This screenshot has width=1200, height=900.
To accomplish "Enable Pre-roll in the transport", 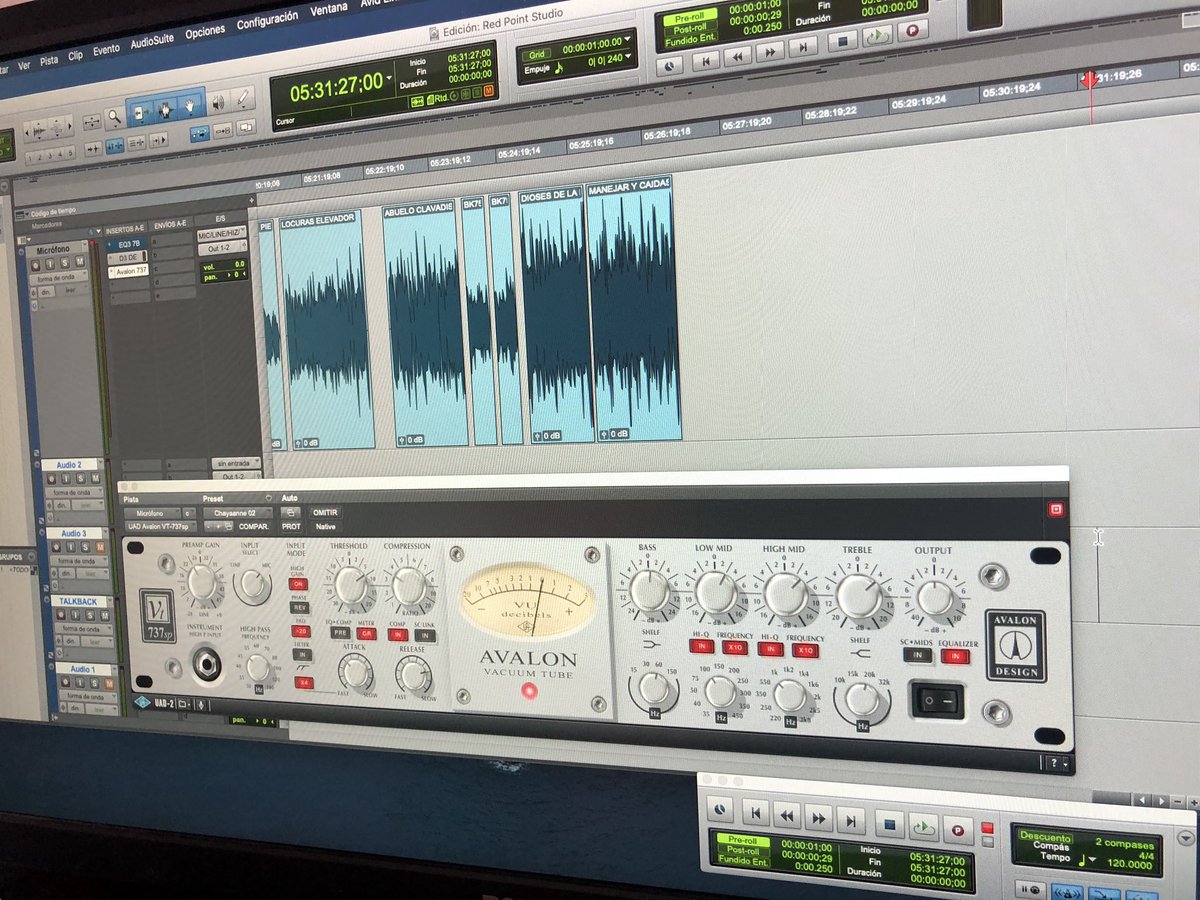I will tap(691, 17).
